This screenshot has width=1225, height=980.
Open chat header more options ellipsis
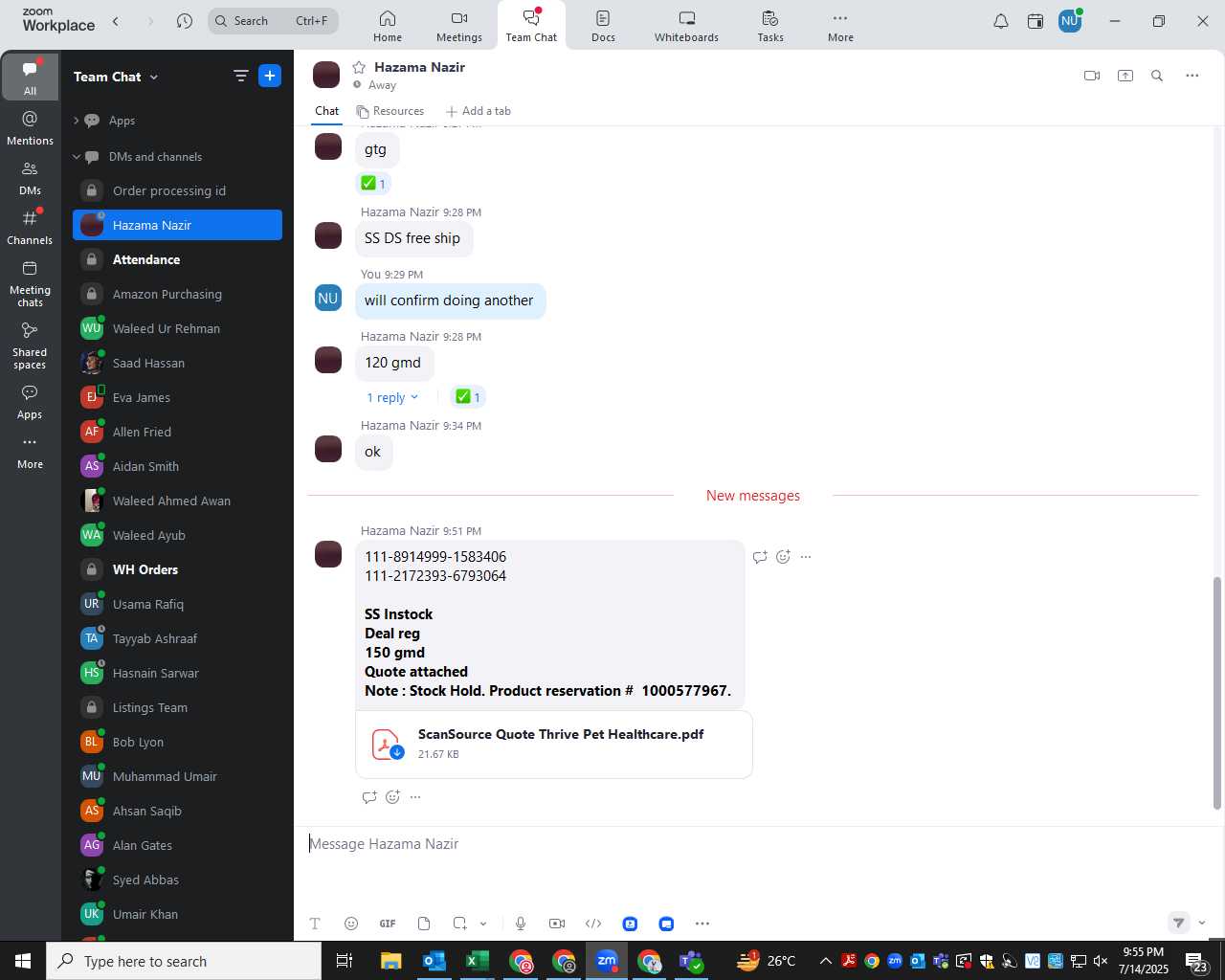[x=1192, y=76]
